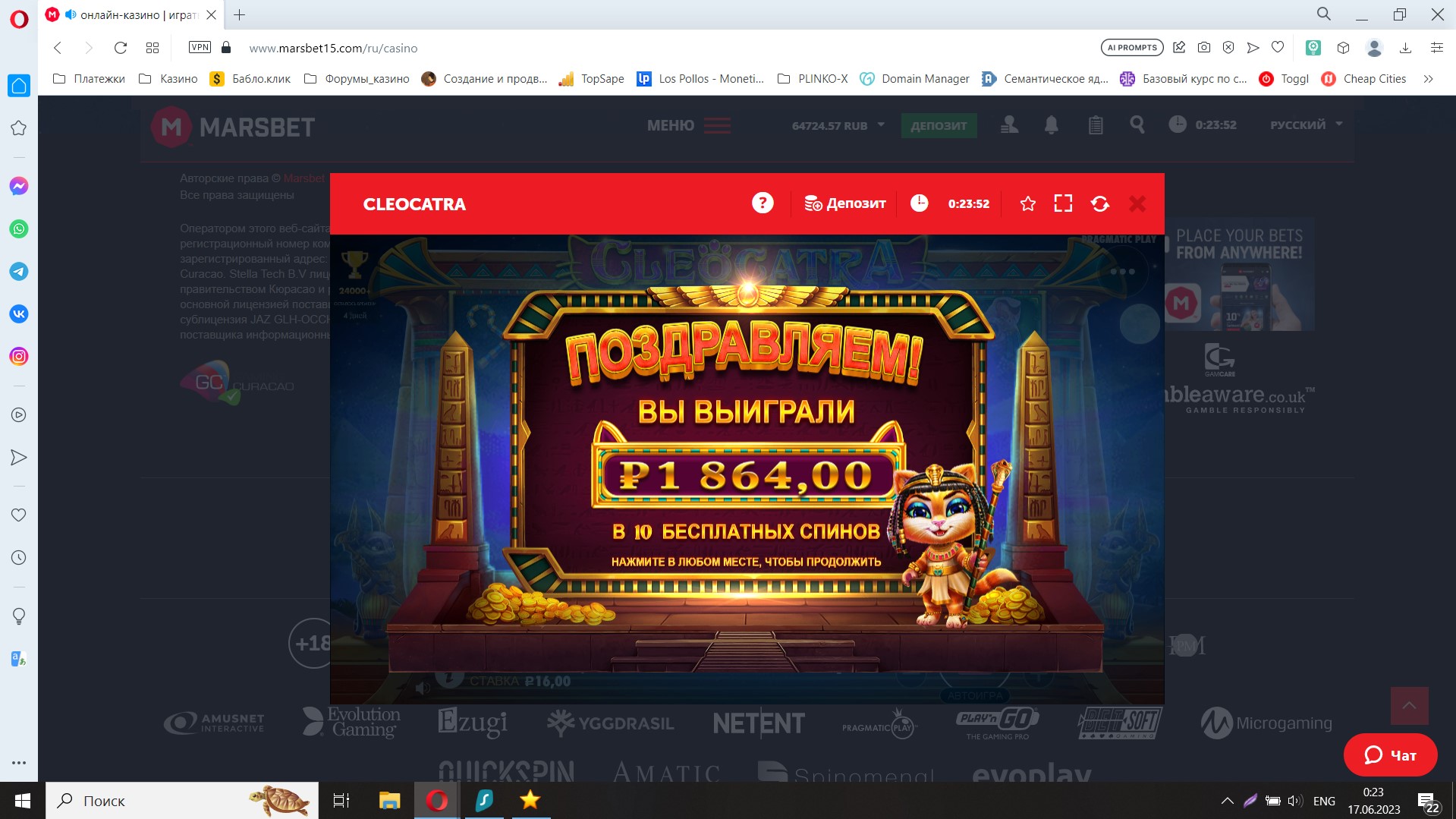Viewport: 1456px width, 819px height.
Task: Open browser downloads icon
Action: pos(1405,48)
